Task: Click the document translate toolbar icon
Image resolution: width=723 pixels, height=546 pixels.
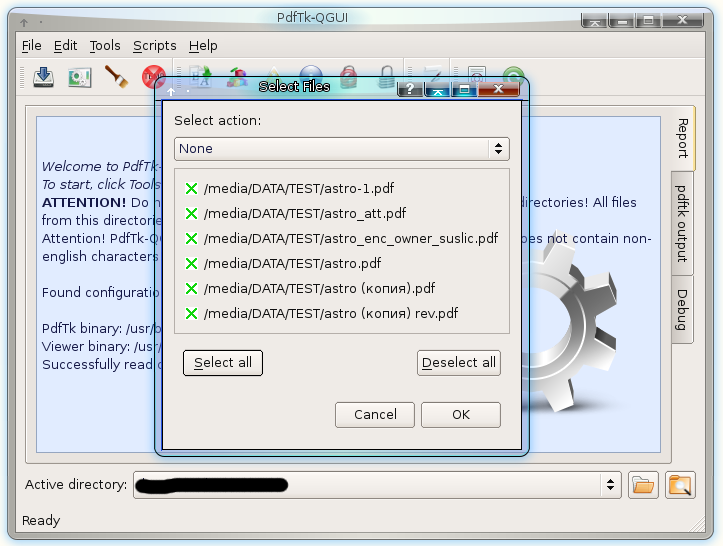Action: coord(201,76)
